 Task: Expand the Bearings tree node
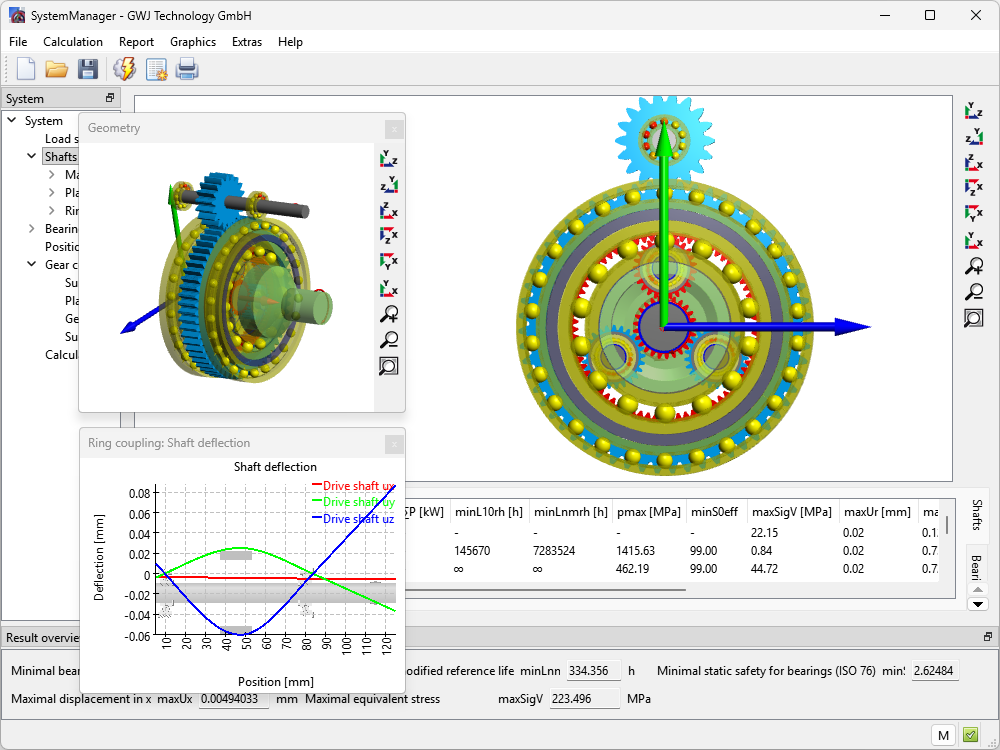[32, 229]
